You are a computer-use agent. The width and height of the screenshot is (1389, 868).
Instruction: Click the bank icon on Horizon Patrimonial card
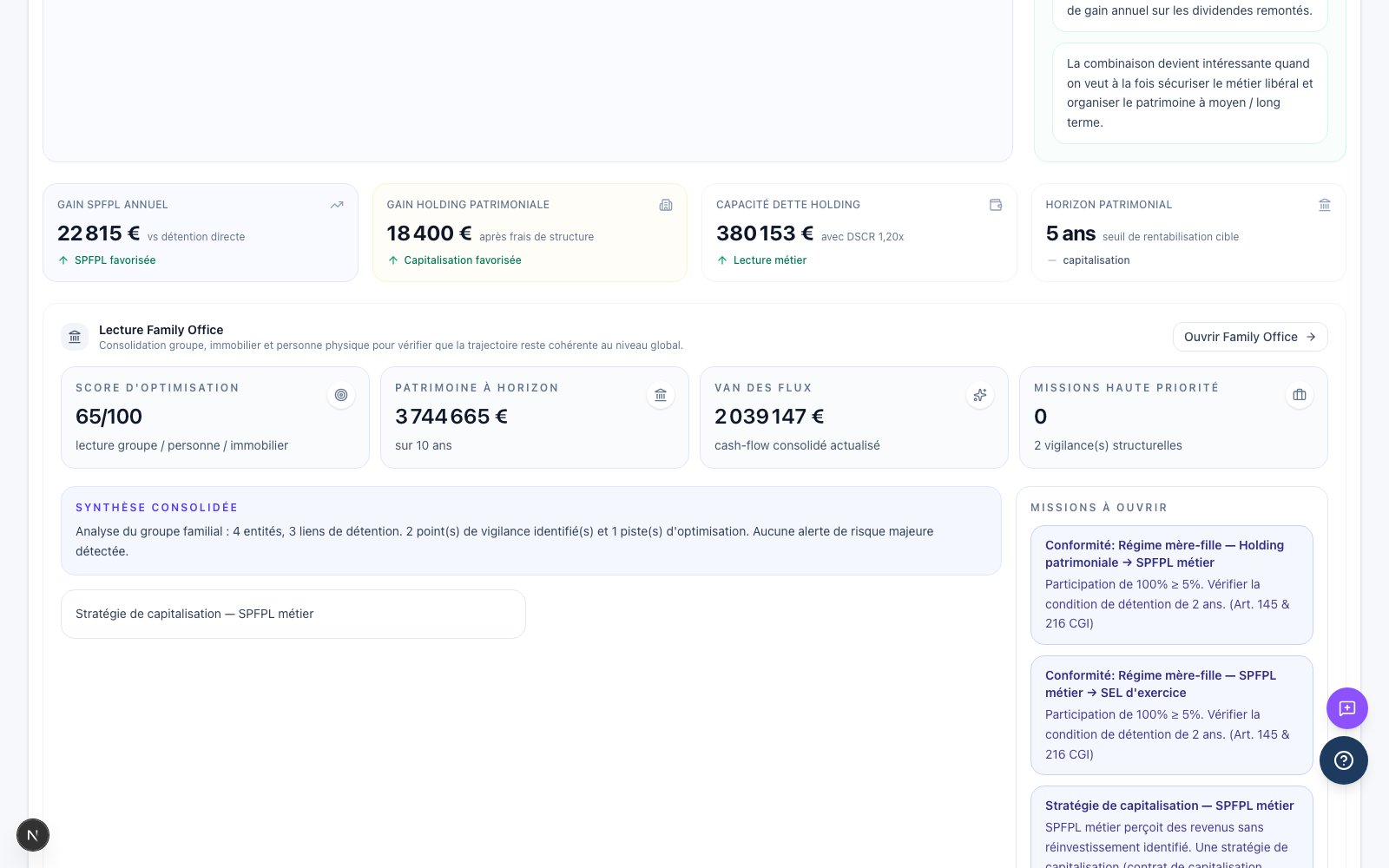click(1325, 205)
